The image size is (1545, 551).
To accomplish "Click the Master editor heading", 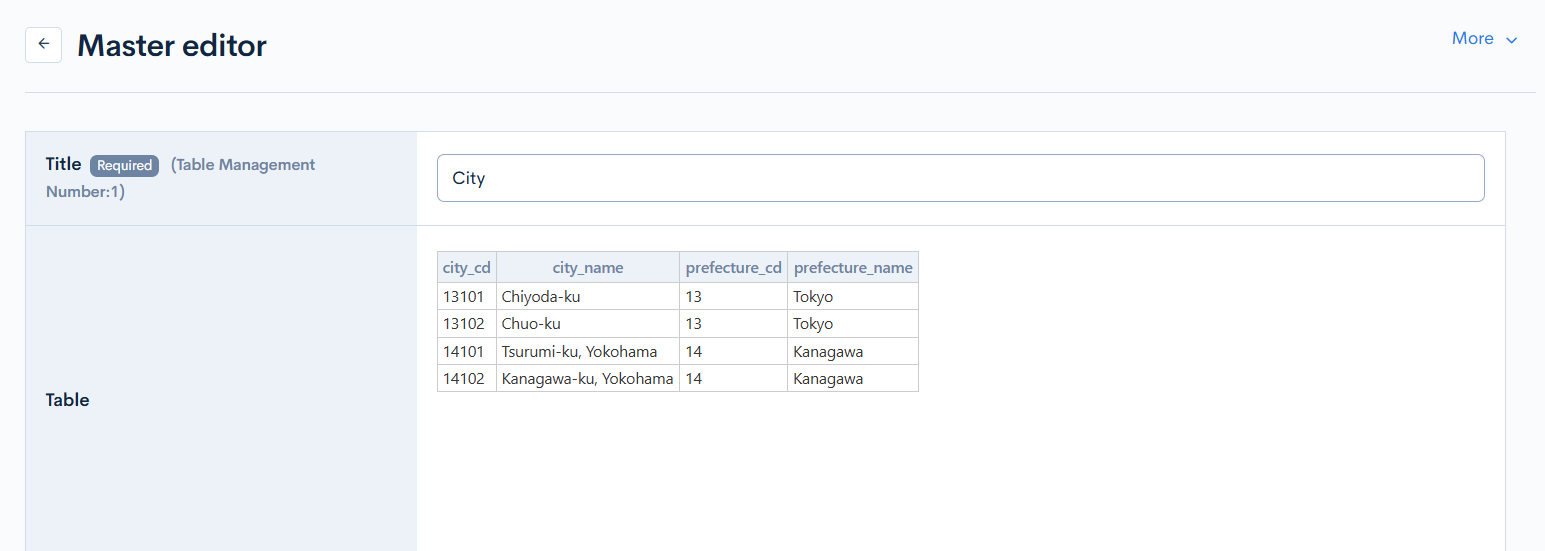I will [x=172, y=46].
